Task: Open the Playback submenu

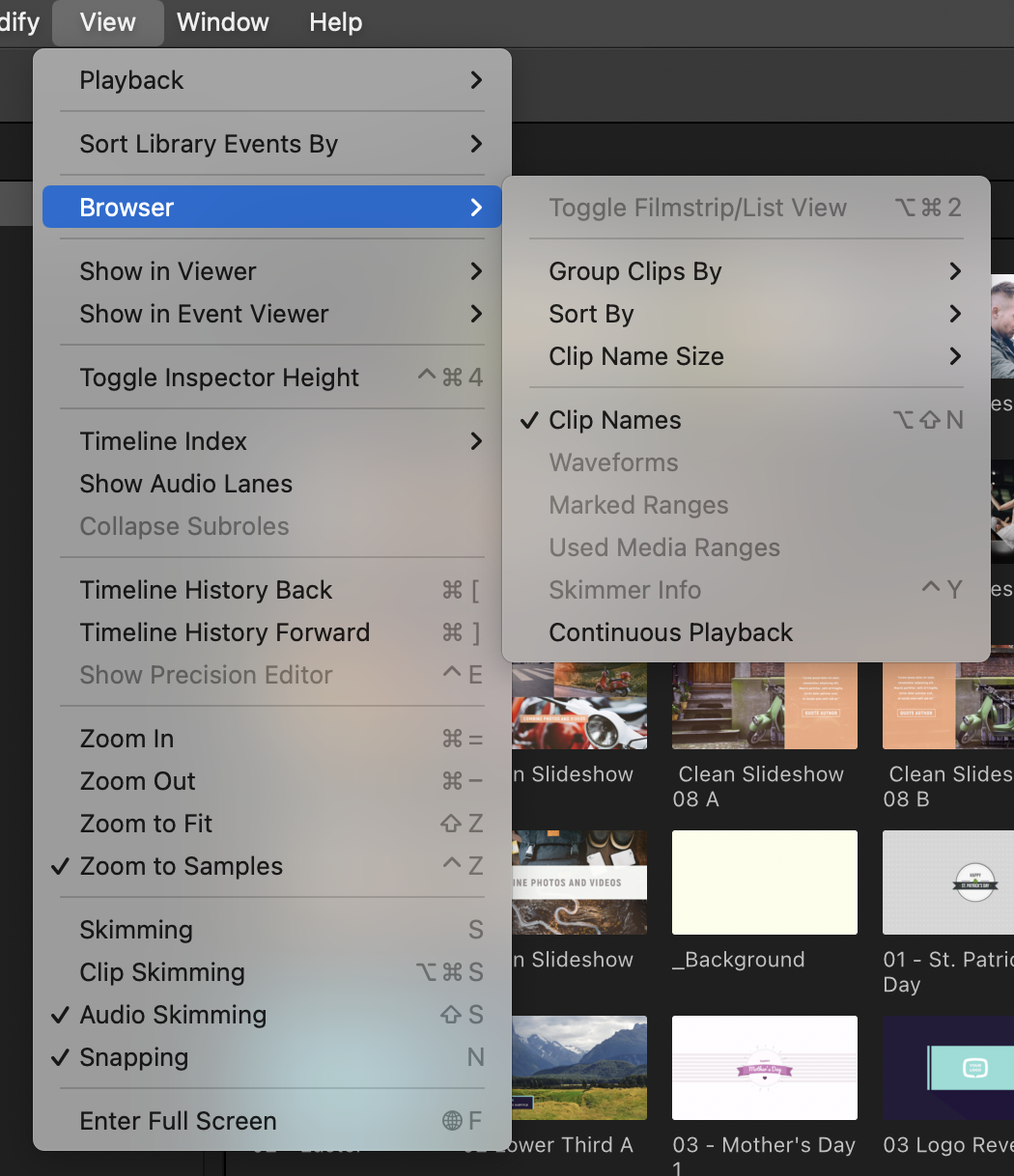Action: [x=131, y=80]
